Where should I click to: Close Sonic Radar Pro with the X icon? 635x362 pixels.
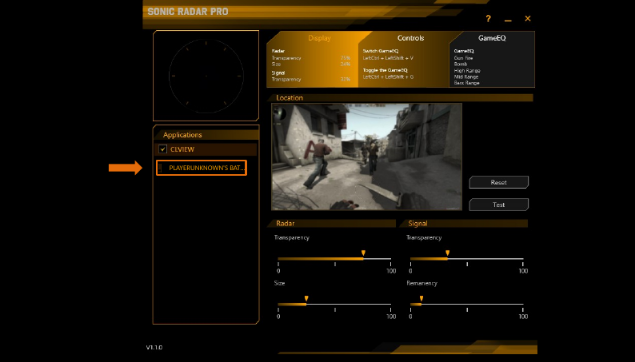coord(527,18)
